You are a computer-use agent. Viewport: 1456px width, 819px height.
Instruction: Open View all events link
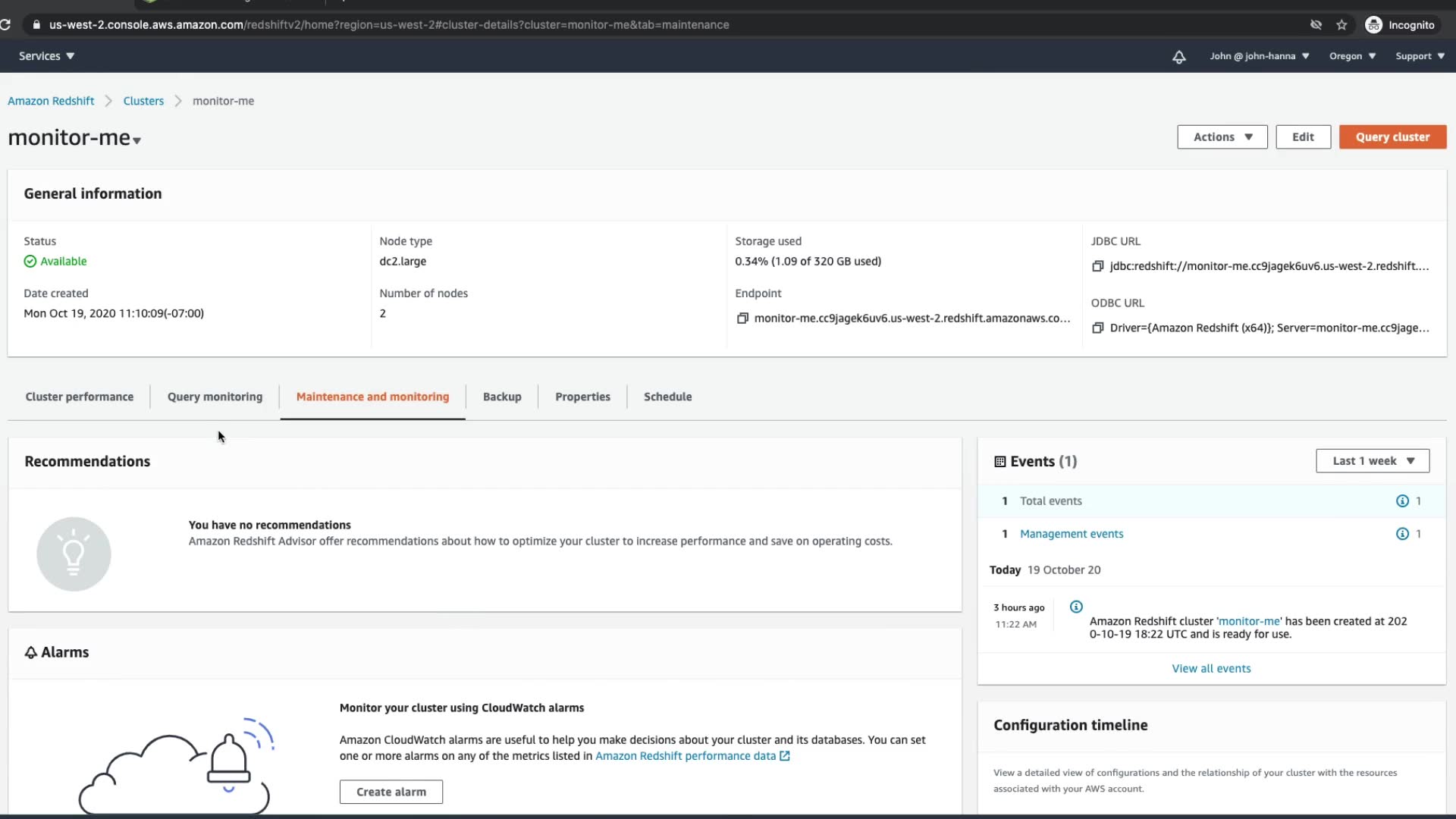coord(1211,668)
